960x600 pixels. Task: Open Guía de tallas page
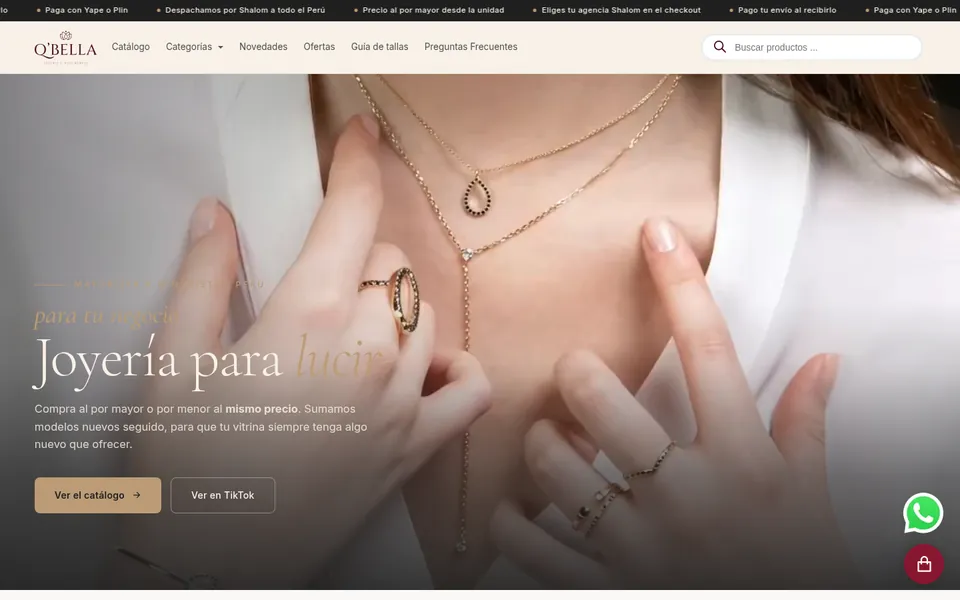coord(380,47)
